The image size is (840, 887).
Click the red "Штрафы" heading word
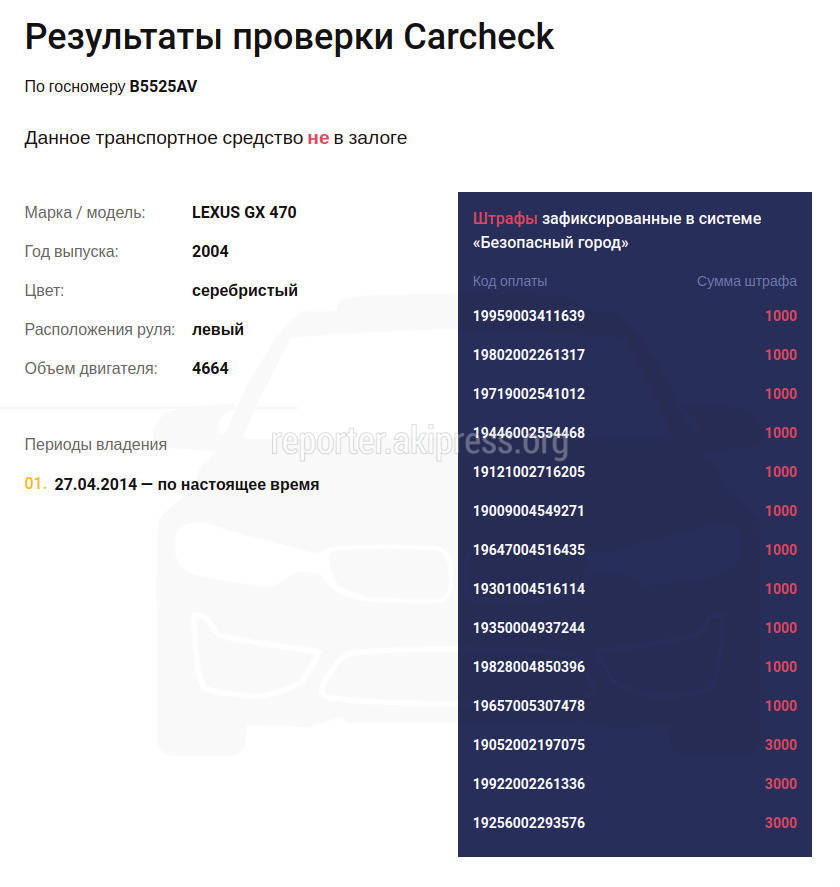505,218
